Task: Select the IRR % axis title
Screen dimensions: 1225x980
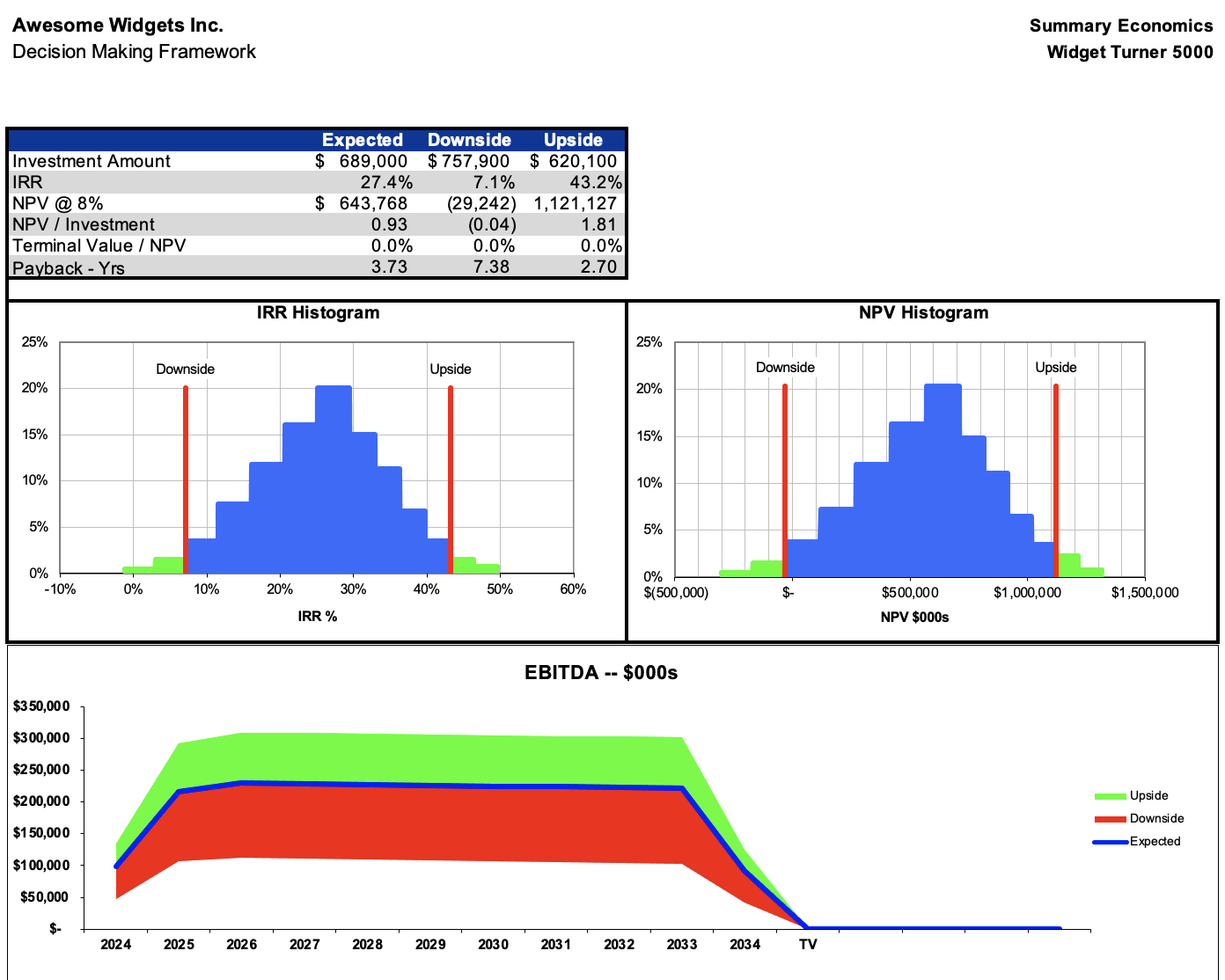Action: point(318,617)
